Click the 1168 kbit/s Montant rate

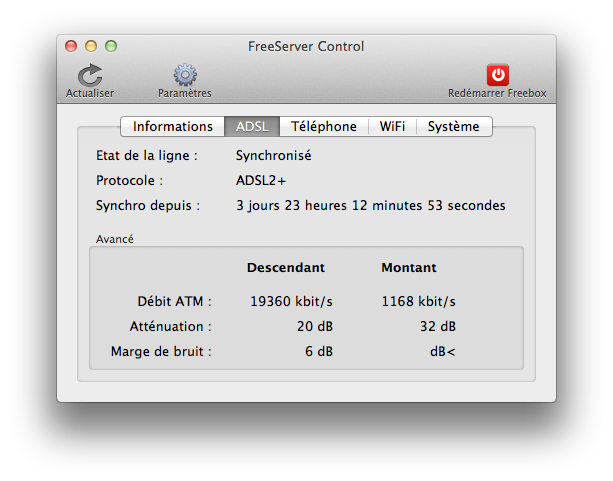[418, 301]
